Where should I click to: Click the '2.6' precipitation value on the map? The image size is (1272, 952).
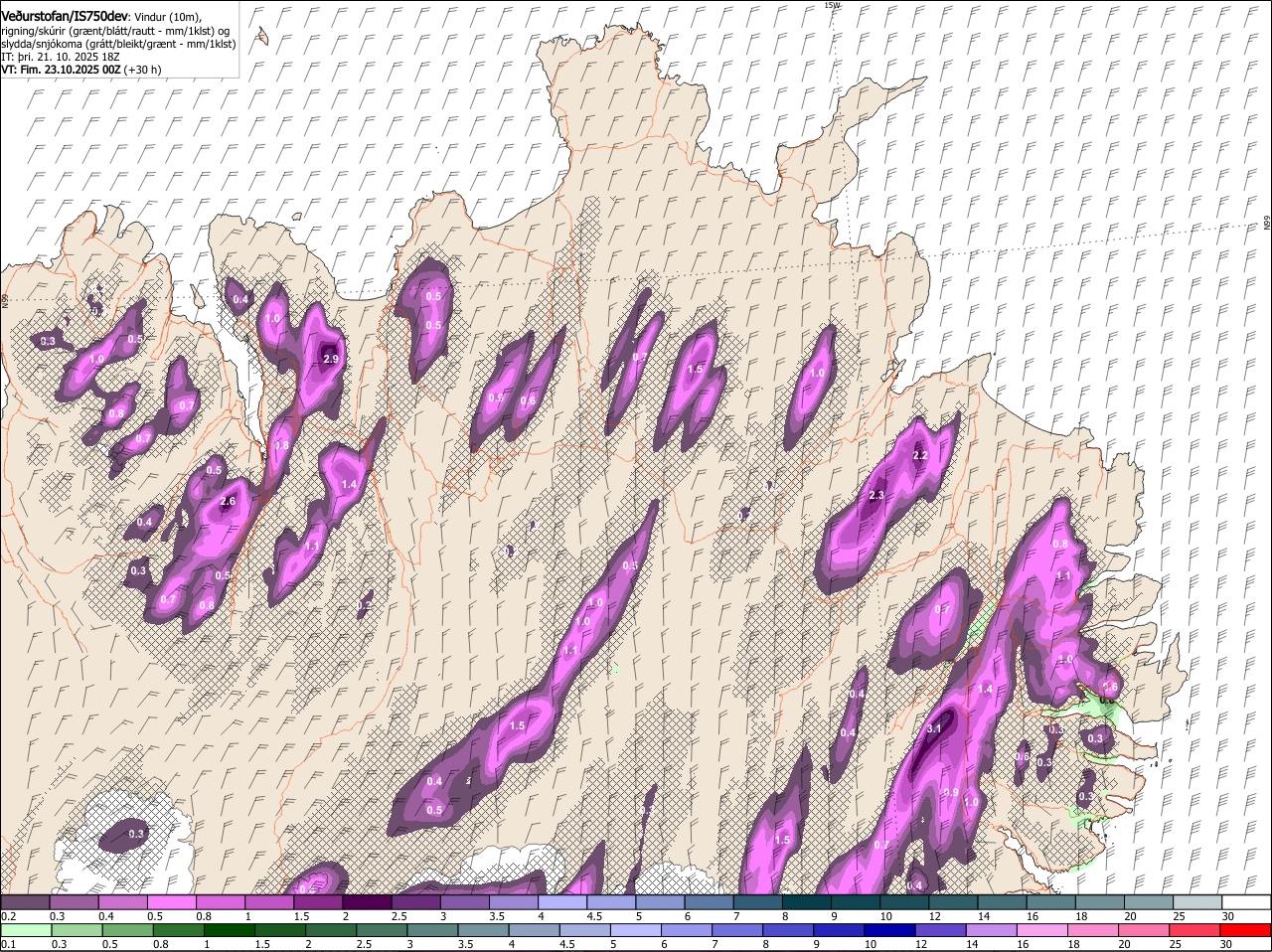coord(228,501)
